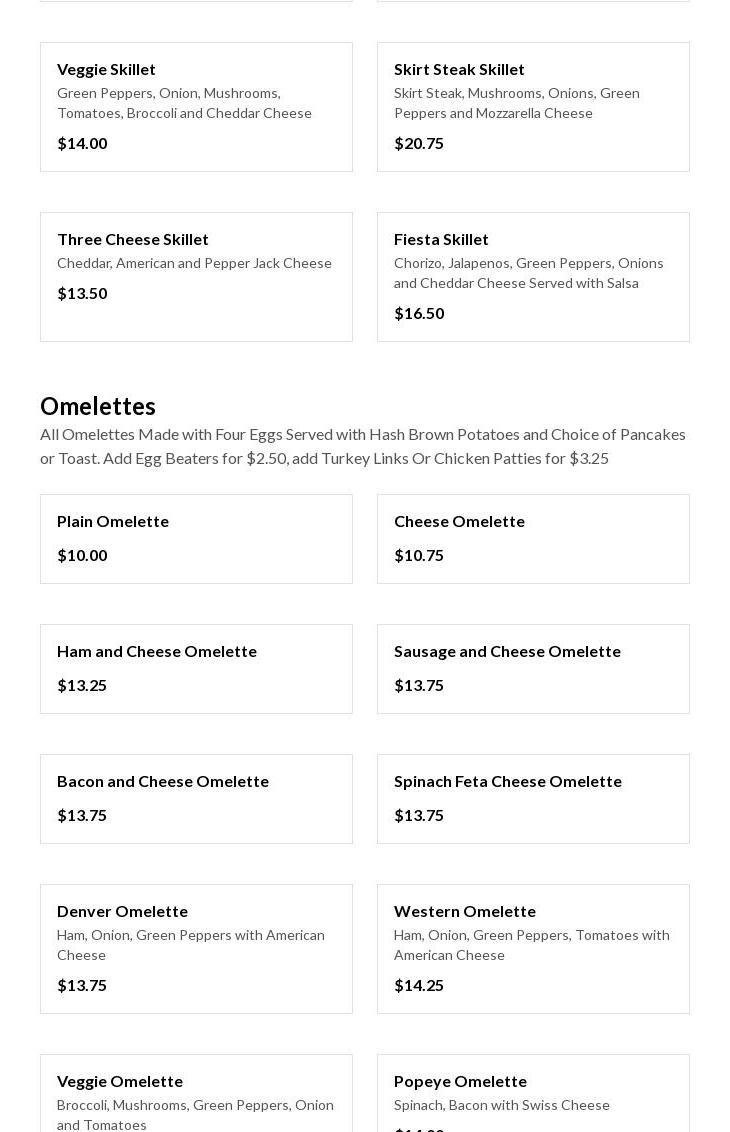Open the Western Omelette card
The height and width of the screenshot is (1132, 730).
coord(533,948)
